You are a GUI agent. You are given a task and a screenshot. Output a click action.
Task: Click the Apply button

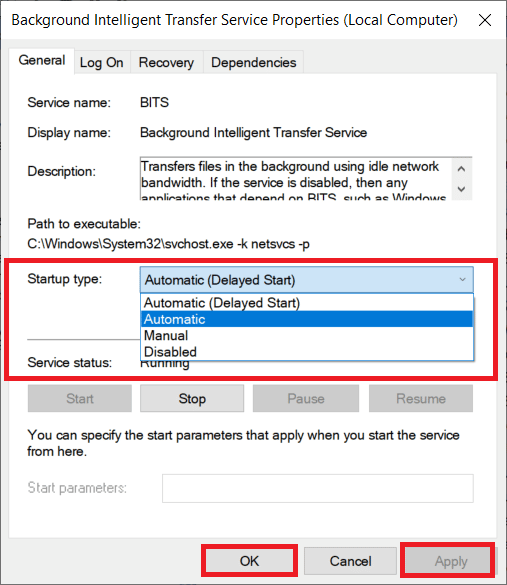pyautogui.click(x=451, y=561)
